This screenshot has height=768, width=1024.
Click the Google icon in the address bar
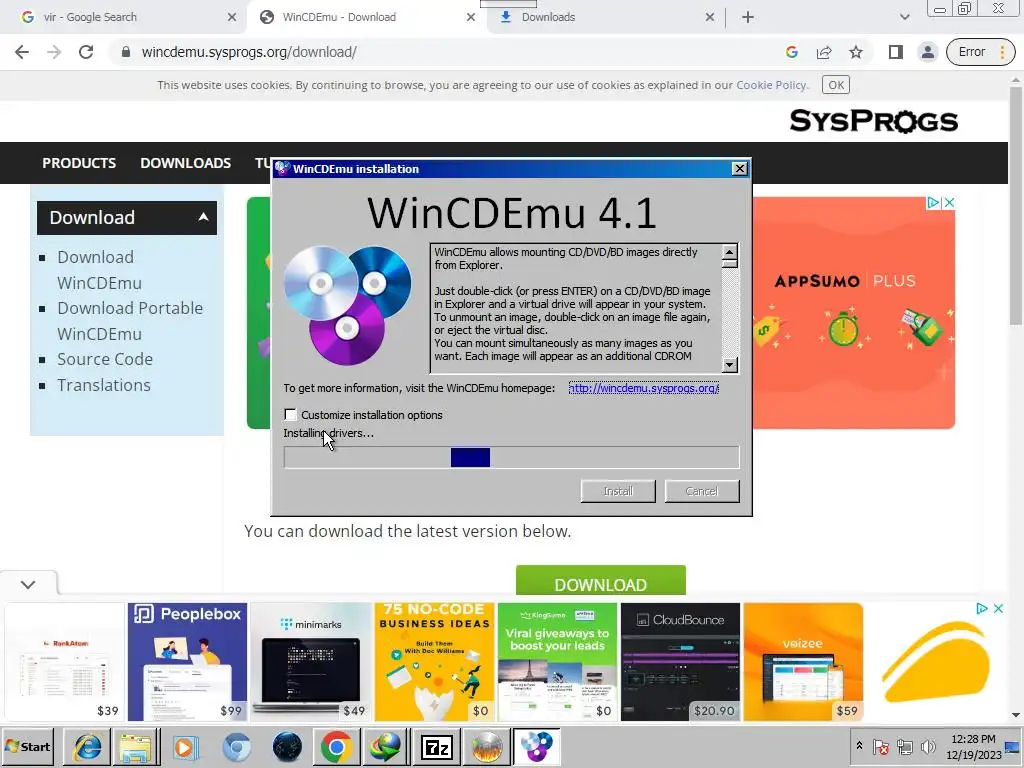click(792, 52)
